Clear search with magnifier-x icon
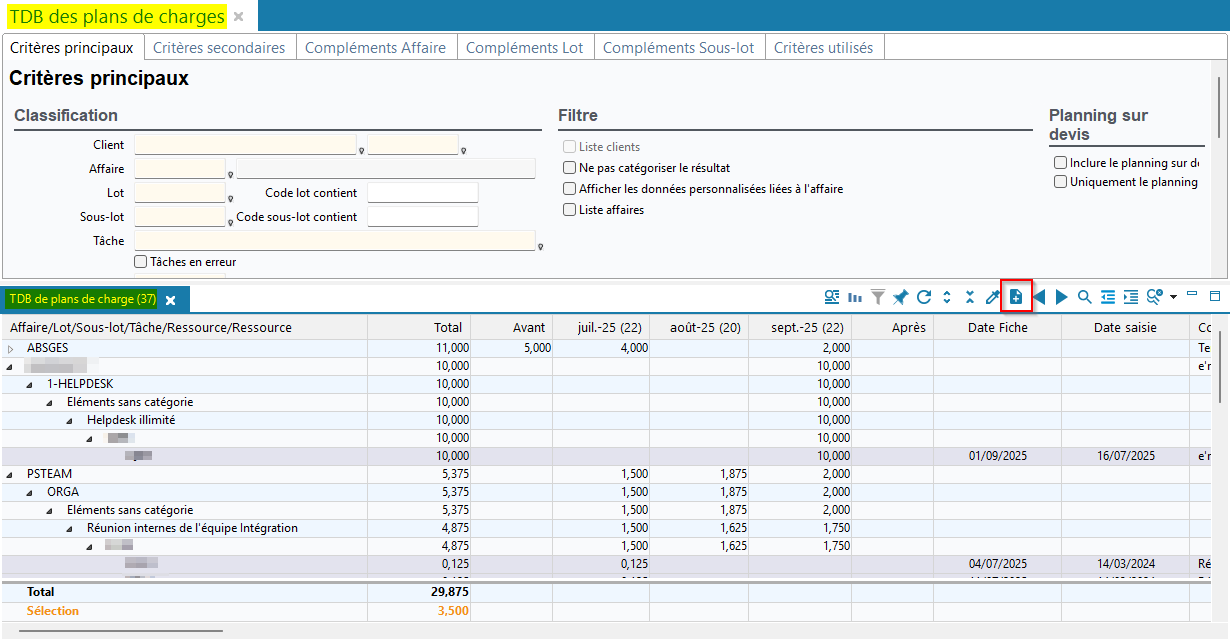Viewport: 1230px width, 641px height. (x=1154, y=297)
